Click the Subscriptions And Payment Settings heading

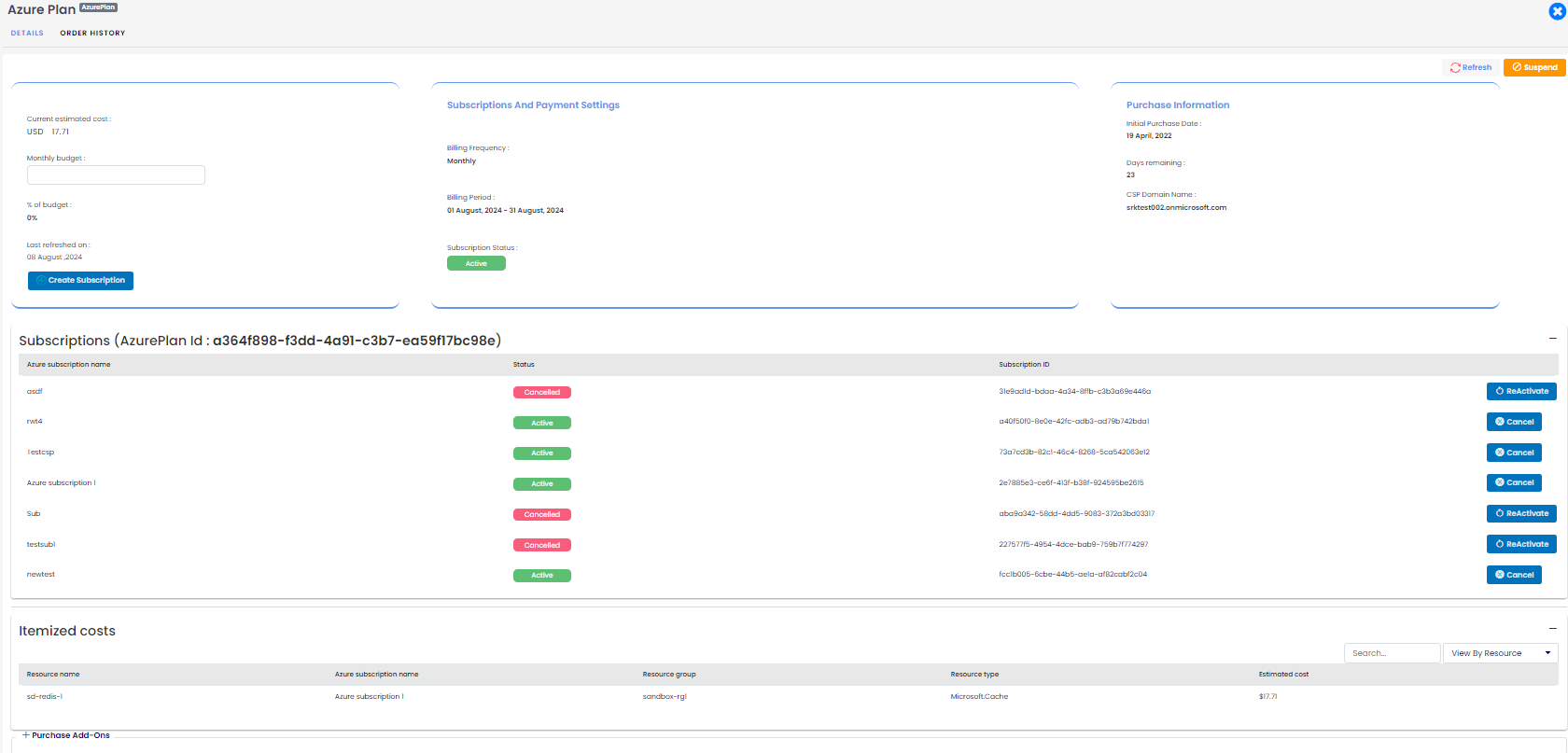click(533, 105)
